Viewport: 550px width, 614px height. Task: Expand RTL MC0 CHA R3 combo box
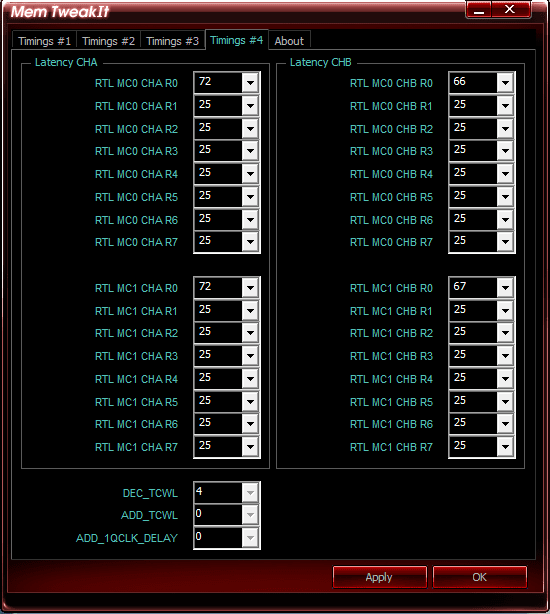click(250, 151)
